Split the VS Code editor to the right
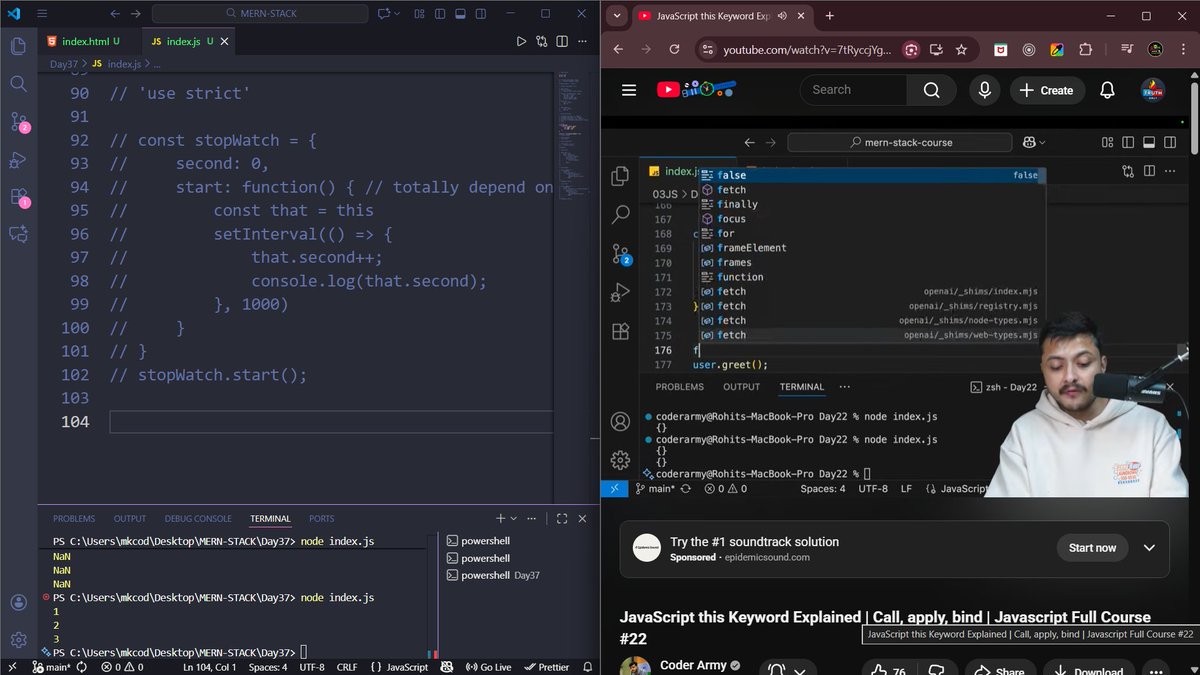 click(x=562, y=41)
